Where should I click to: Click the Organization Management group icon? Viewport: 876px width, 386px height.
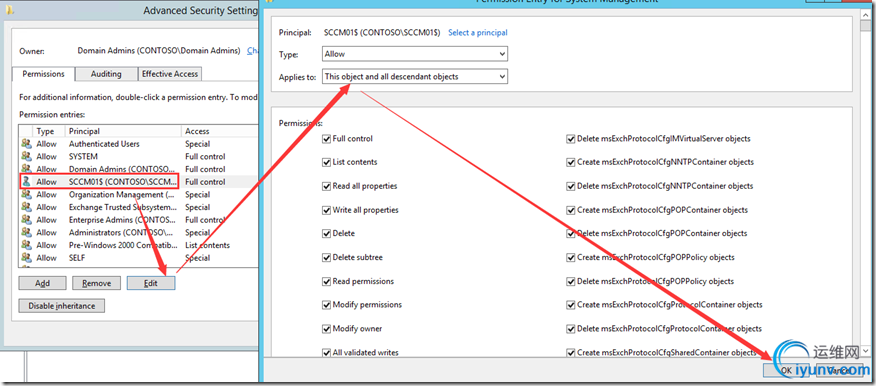click(x=26, y=194)
